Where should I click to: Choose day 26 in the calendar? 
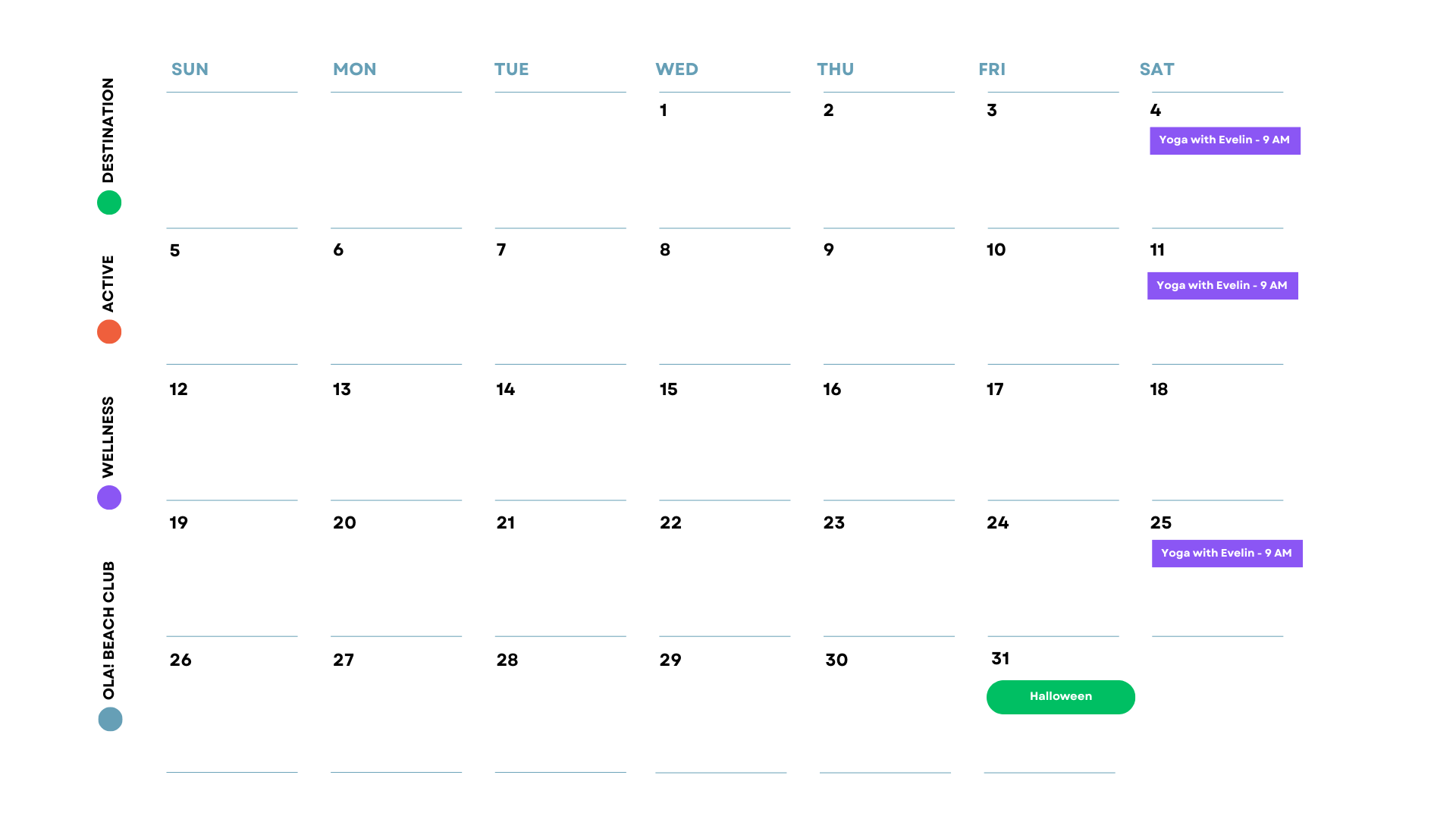pos(180,661)
